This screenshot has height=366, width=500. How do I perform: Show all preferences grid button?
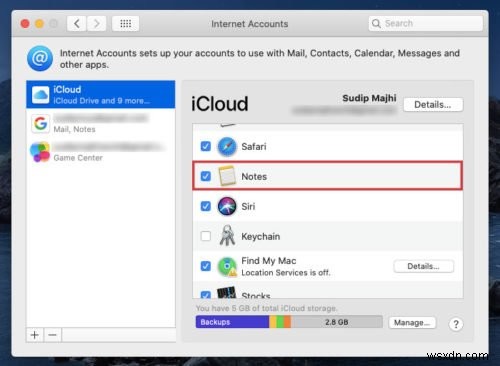tap(126, 24)
